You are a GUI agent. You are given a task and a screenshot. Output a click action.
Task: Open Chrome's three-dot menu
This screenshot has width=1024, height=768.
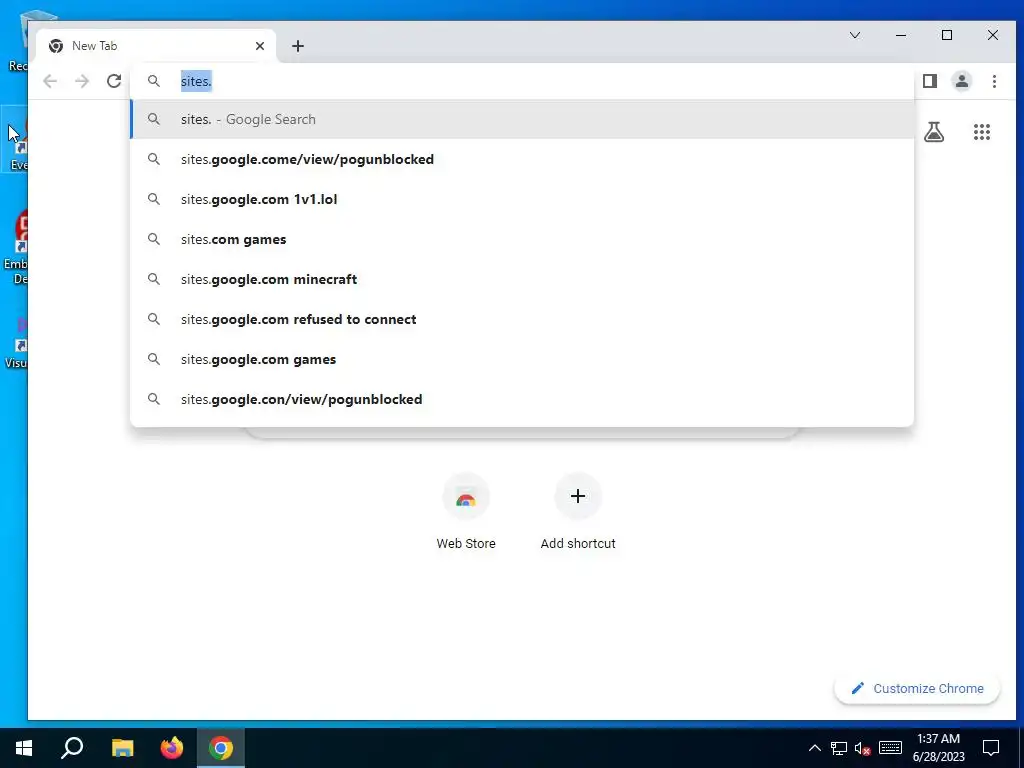994,81
